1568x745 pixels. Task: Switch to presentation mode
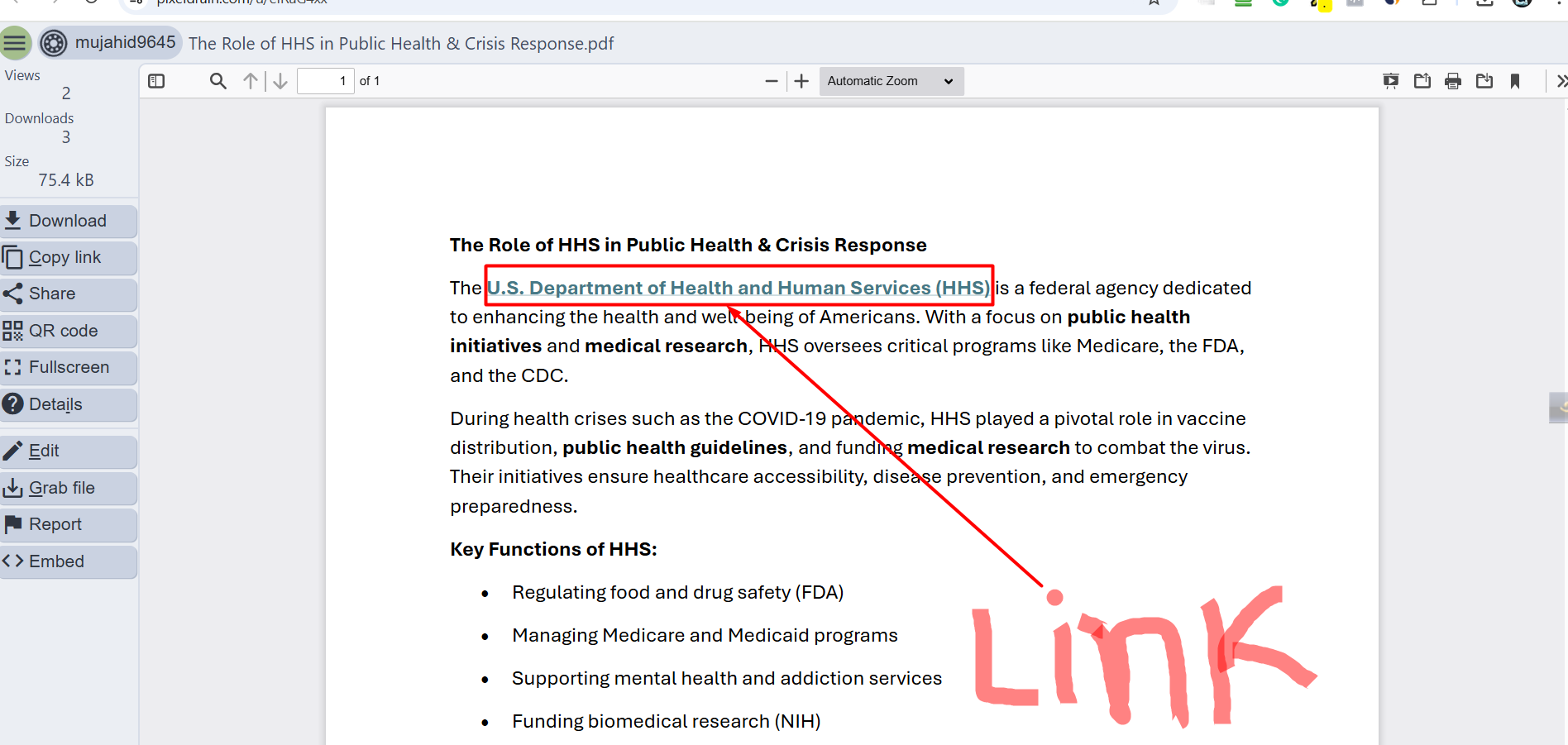(x=1391, y=81)
